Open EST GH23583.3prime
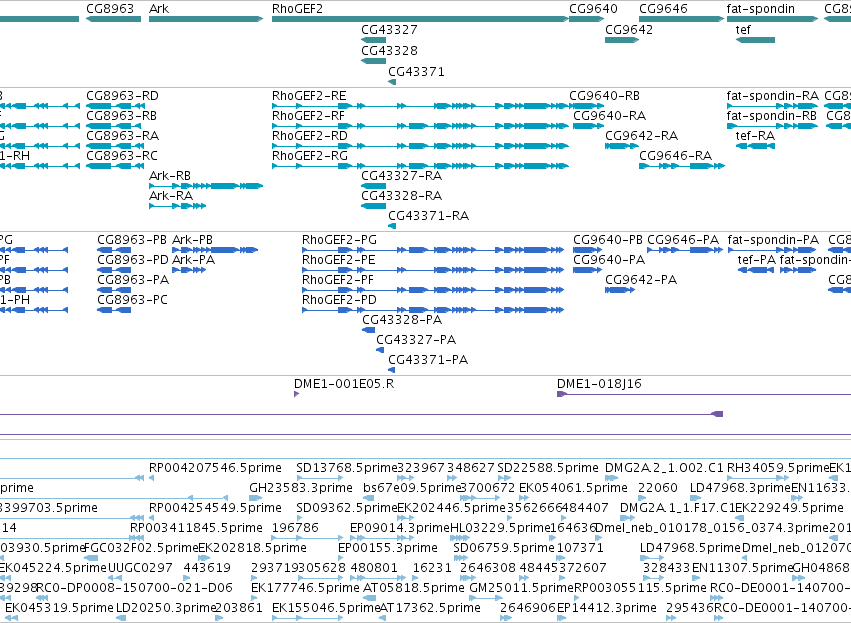This screenshot has width=851, height=623. [301, 488]
